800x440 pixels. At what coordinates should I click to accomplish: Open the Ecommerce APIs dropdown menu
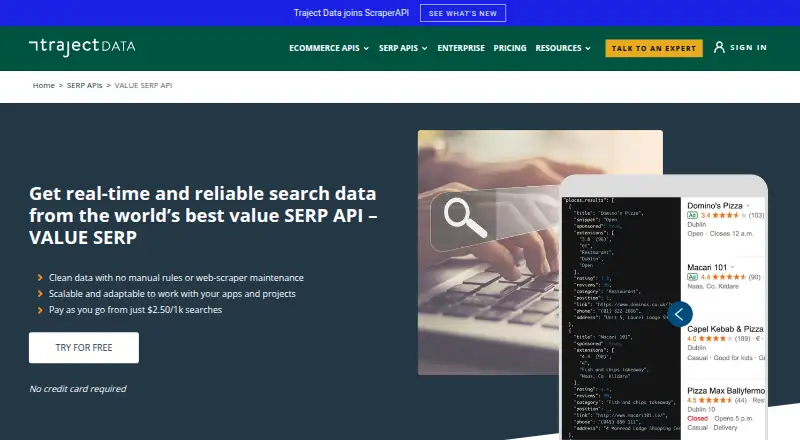coord(329,48)
